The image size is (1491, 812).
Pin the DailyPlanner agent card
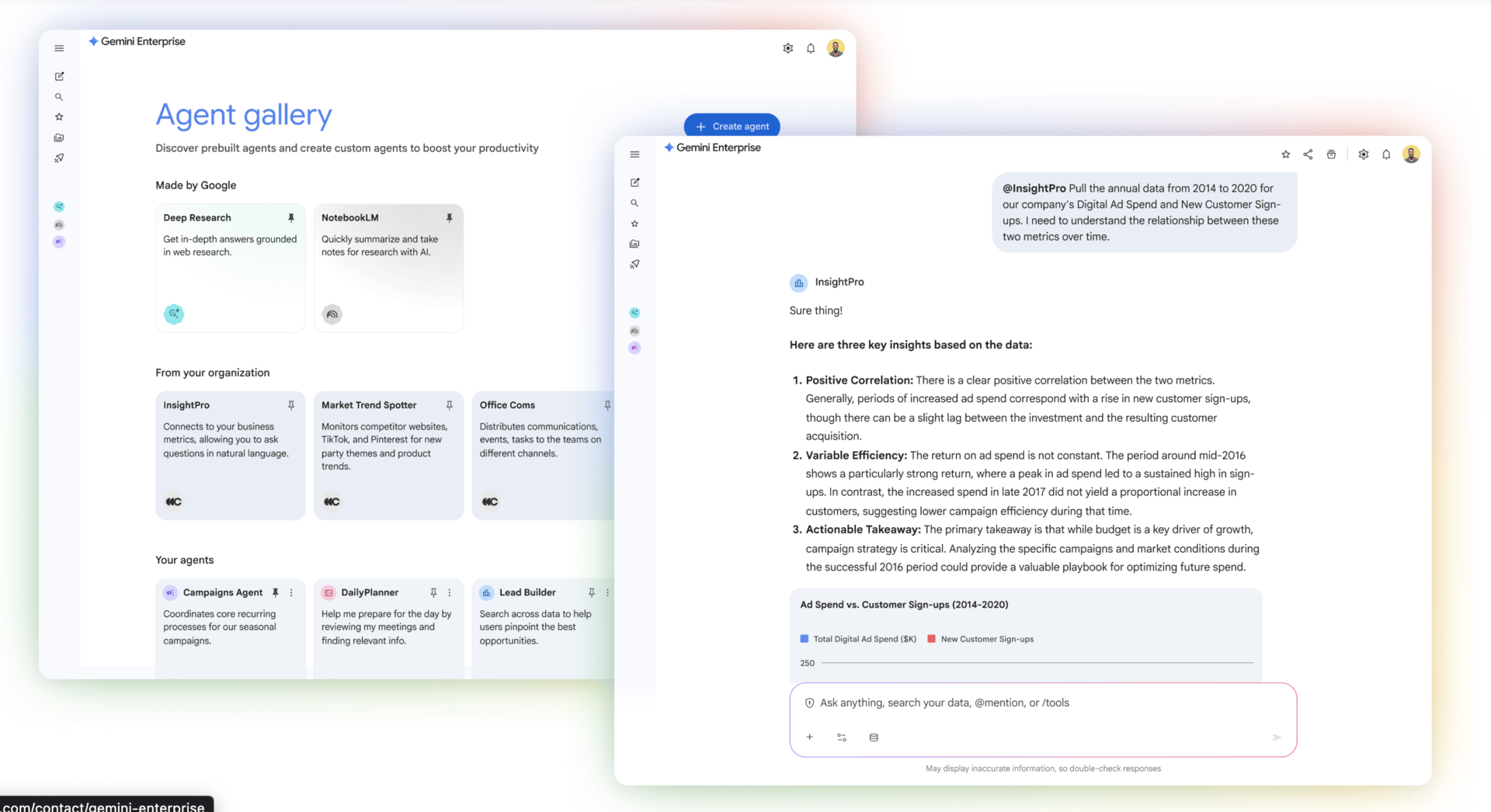(x=433, y=592)
